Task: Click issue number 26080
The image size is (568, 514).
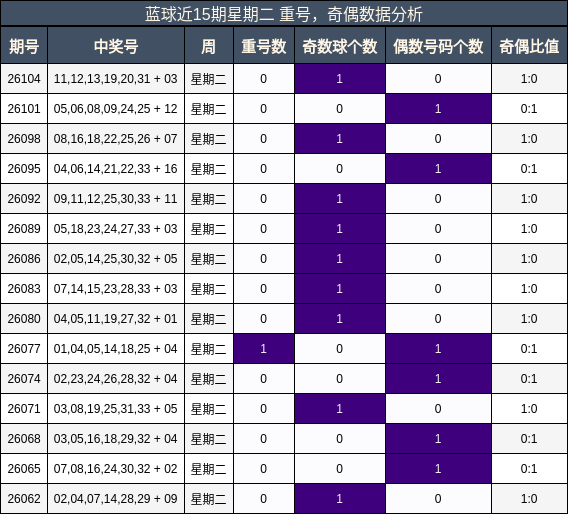Action: click(24, 319)
